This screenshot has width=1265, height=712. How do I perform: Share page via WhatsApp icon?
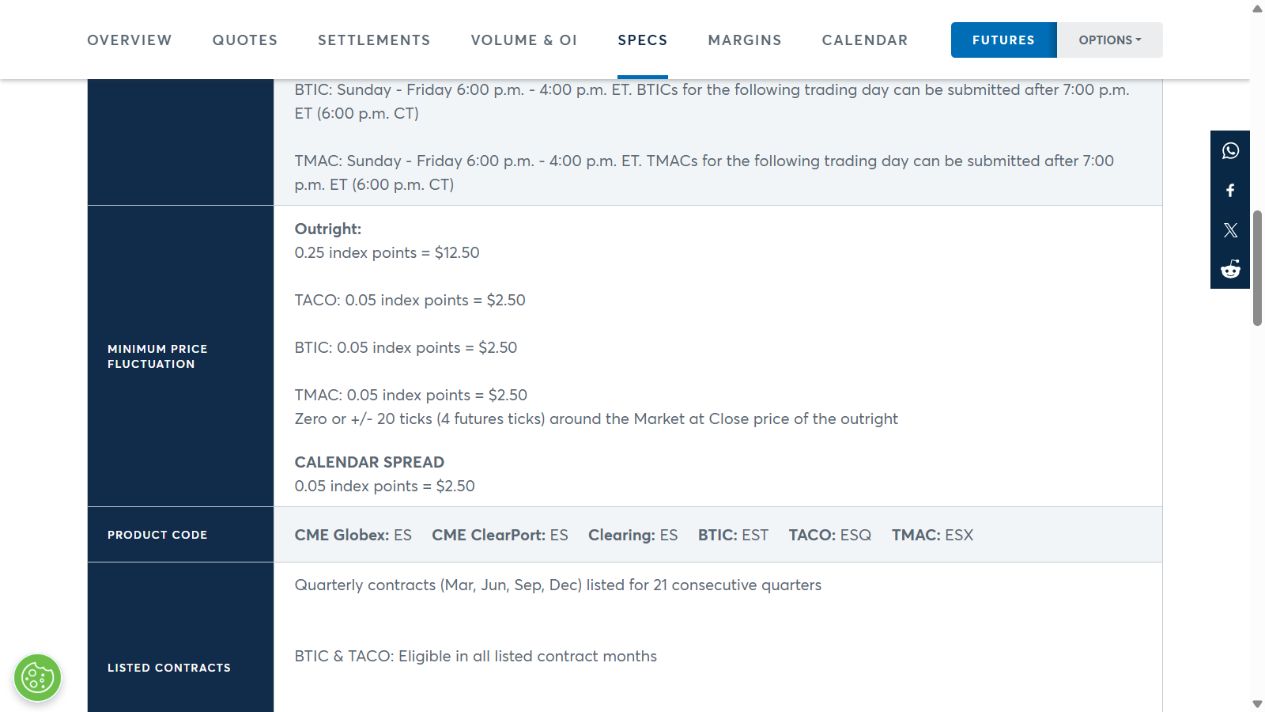(x=1230, y=151)
